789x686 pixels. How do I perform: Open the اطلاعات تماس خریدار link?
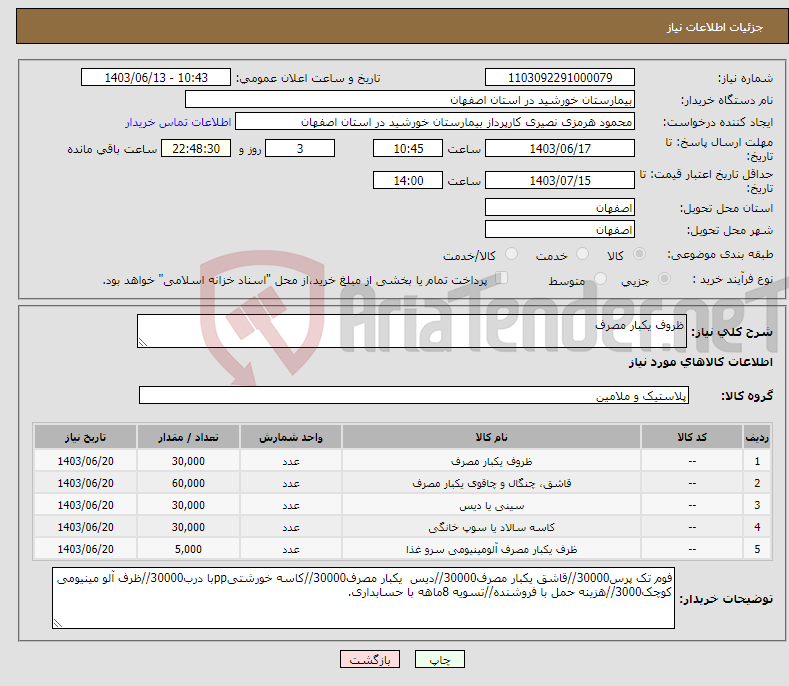pos(178,122)
